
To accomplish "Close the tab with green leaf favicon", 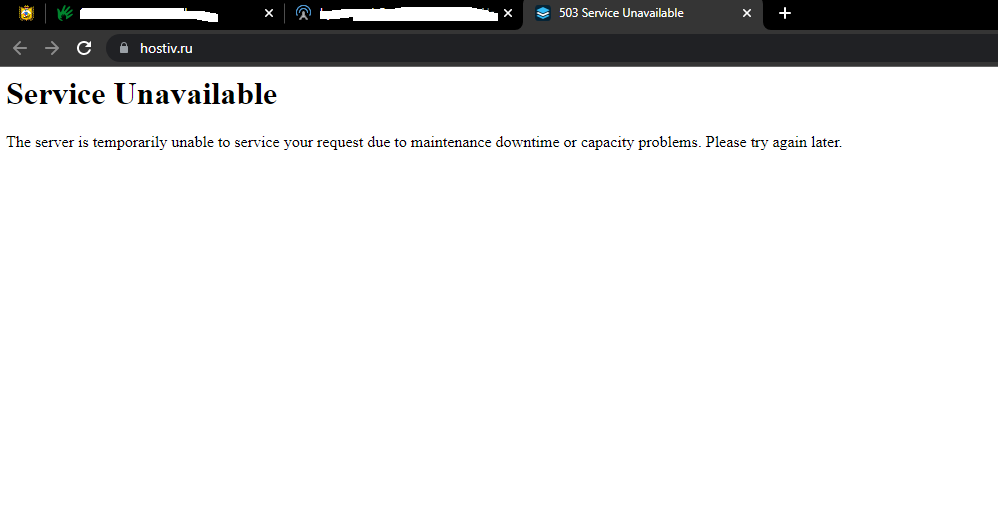I will [x=268, y=13].
